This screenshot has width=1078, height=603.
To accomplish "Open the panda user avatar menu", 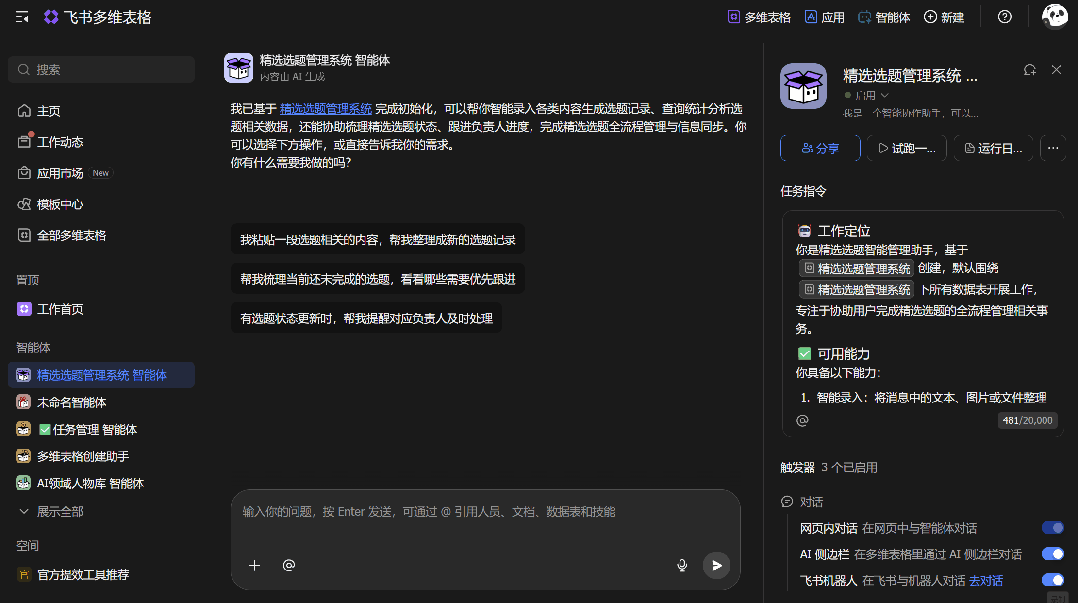I will coord(1055,16).
